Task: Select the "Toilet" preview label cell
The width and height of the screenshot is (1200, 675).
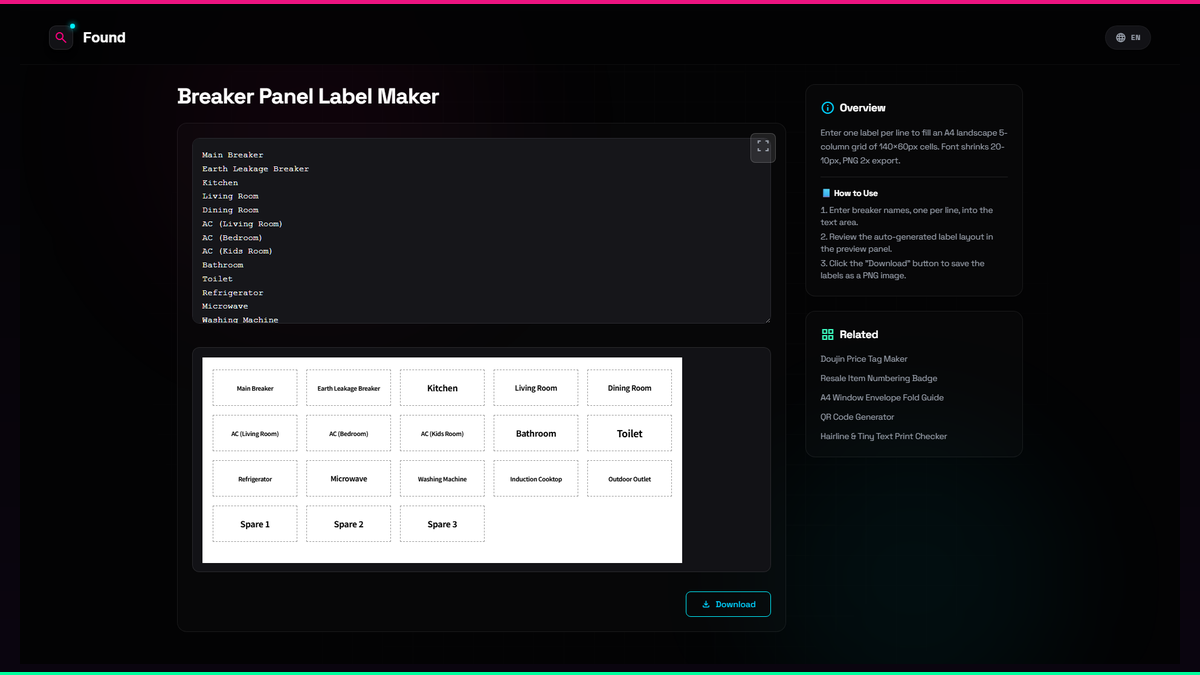Action: point(629,434)
